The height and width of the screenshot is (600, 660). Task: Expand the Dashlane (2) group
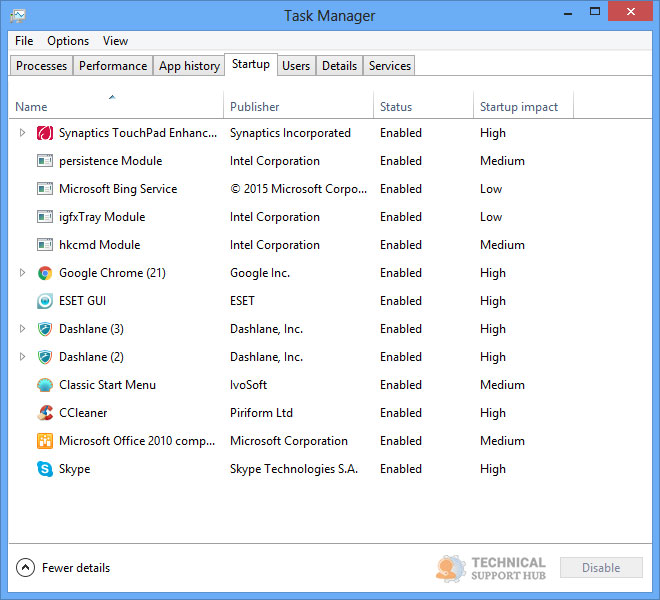[x=23, y=357]
